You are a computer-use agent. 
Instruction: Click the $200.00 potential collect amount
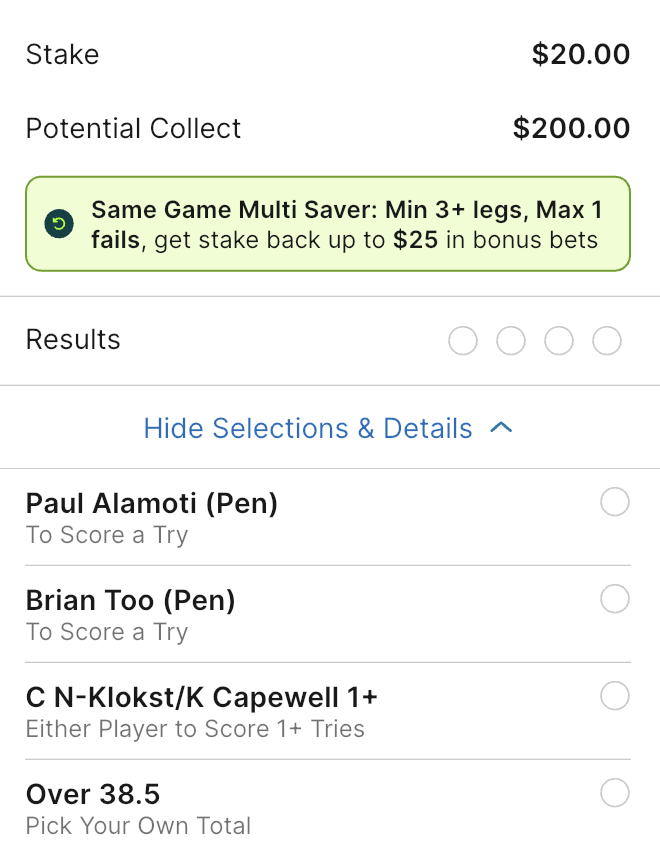point(572,128)
